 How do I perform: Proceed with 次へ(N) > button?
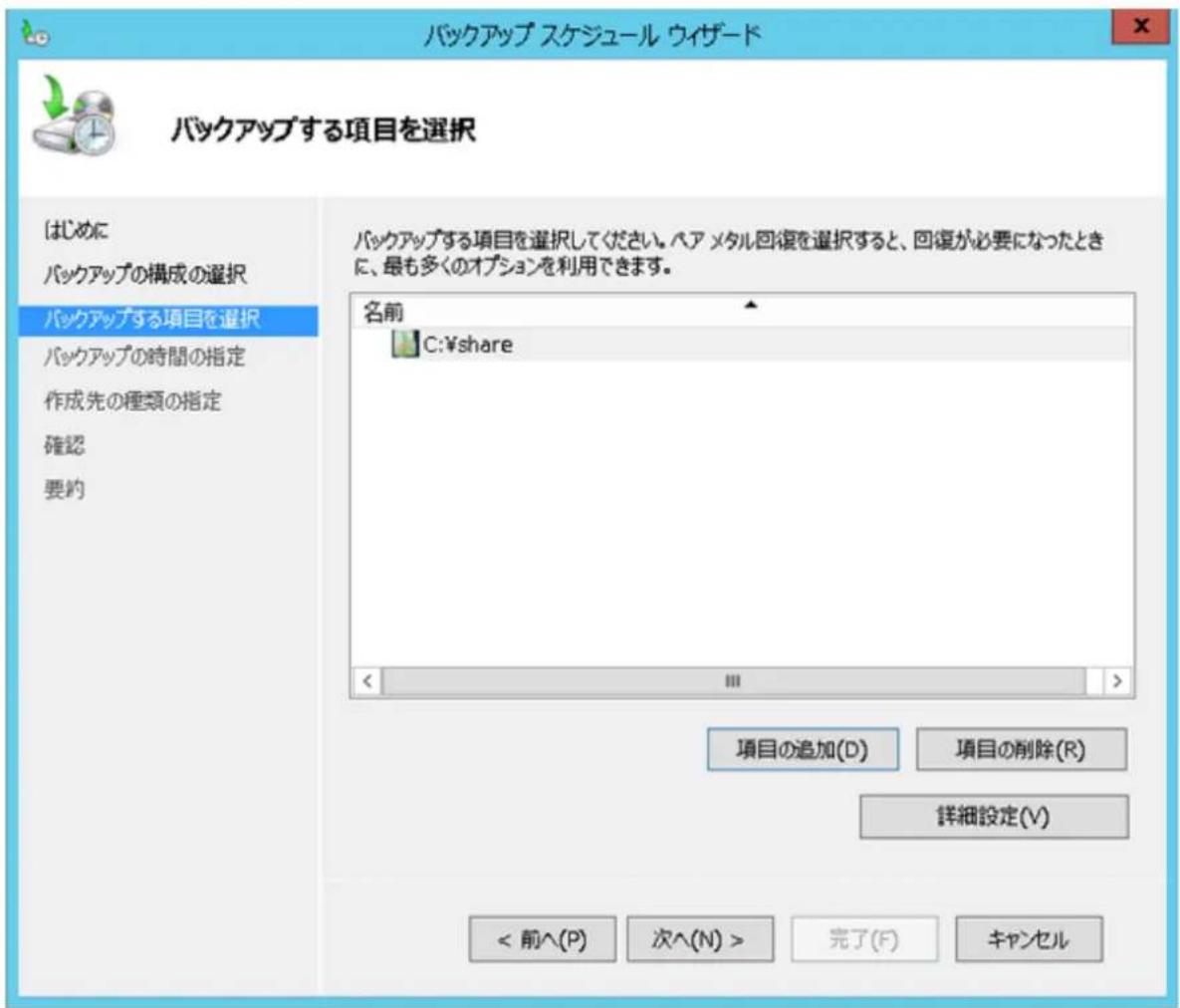point(699,938)
